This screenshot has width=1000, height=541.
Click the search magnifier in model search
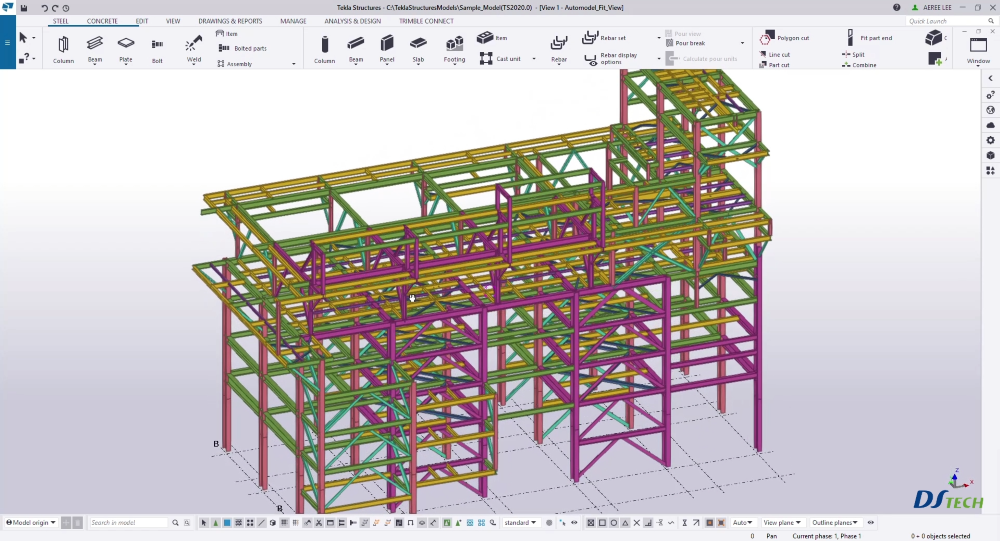(x=175, y=522)
